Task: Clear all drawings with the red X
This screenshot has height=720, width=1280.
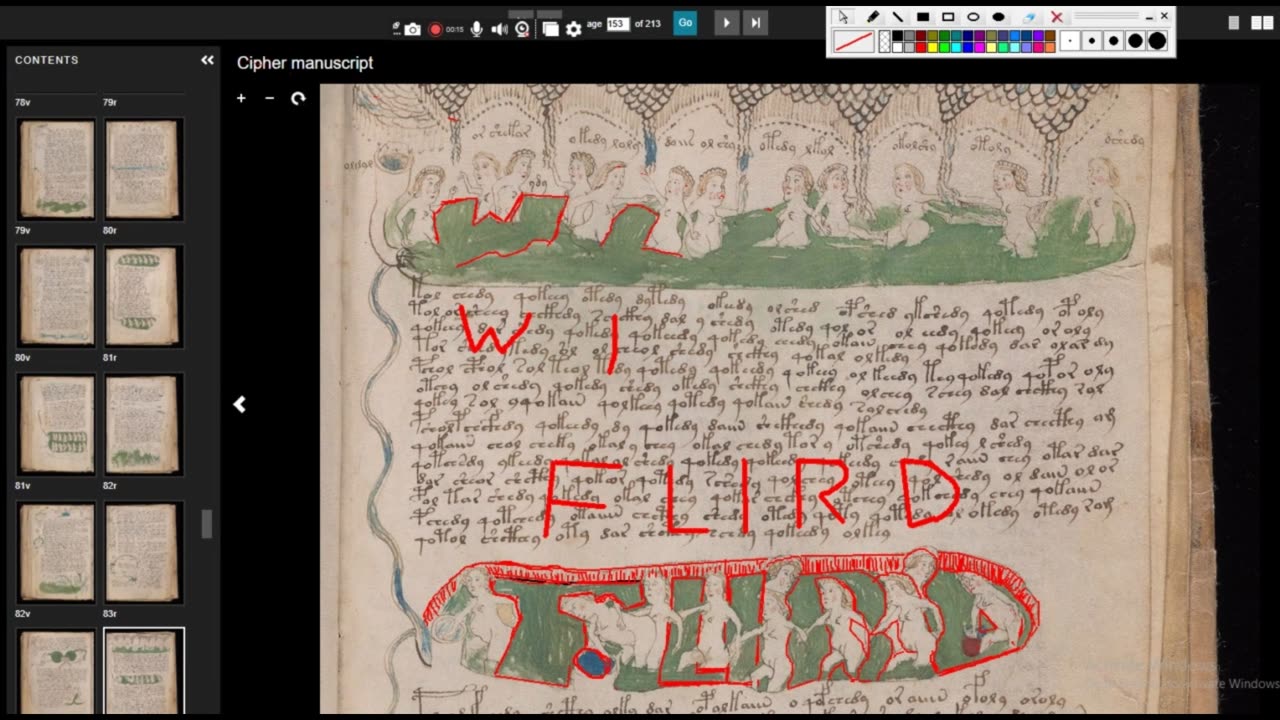Action: tap(1057, 17)
